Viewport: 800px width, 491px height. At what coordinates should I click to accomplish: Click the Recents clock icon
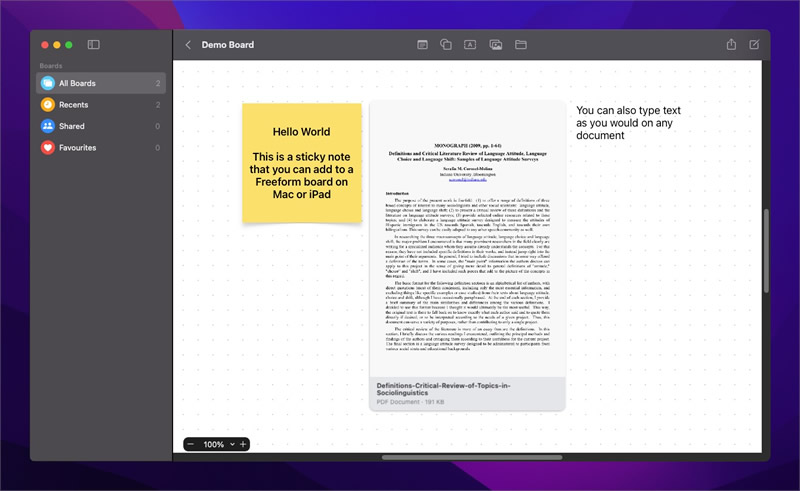pos(48,105)
